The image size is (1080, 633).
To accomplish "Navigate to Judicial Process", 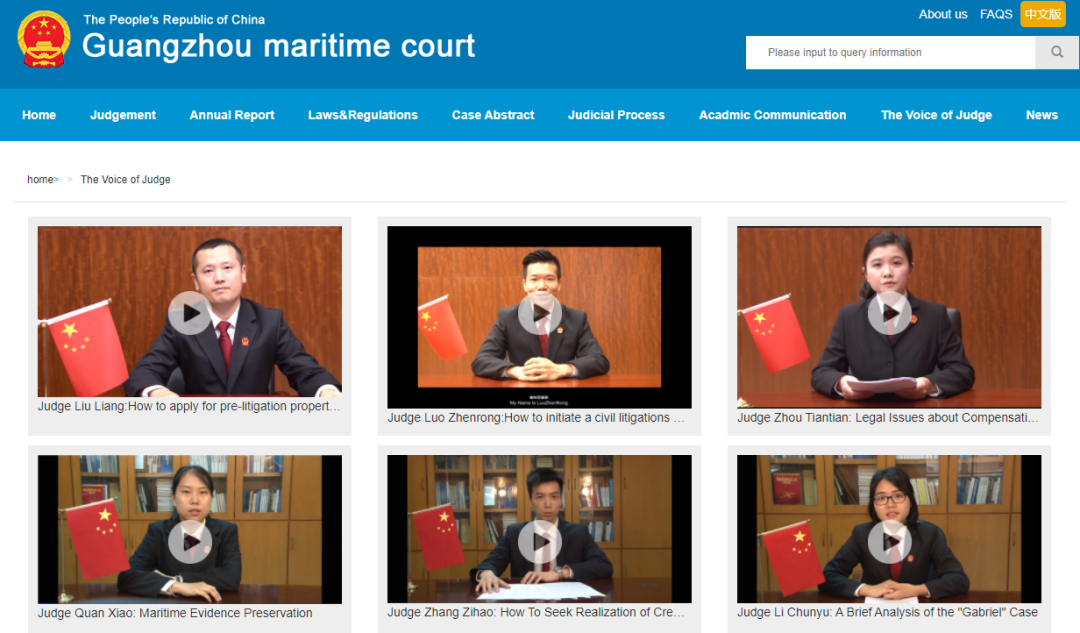I will tap(616, 115).
